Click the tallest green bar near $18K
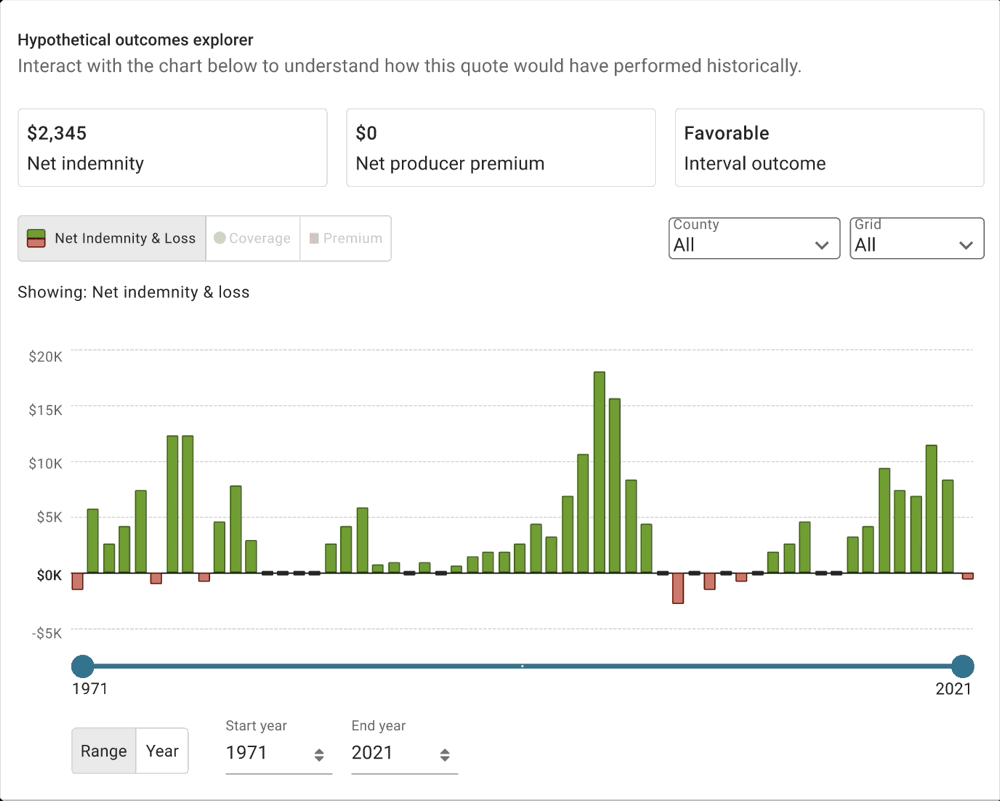 pos(599,472)
